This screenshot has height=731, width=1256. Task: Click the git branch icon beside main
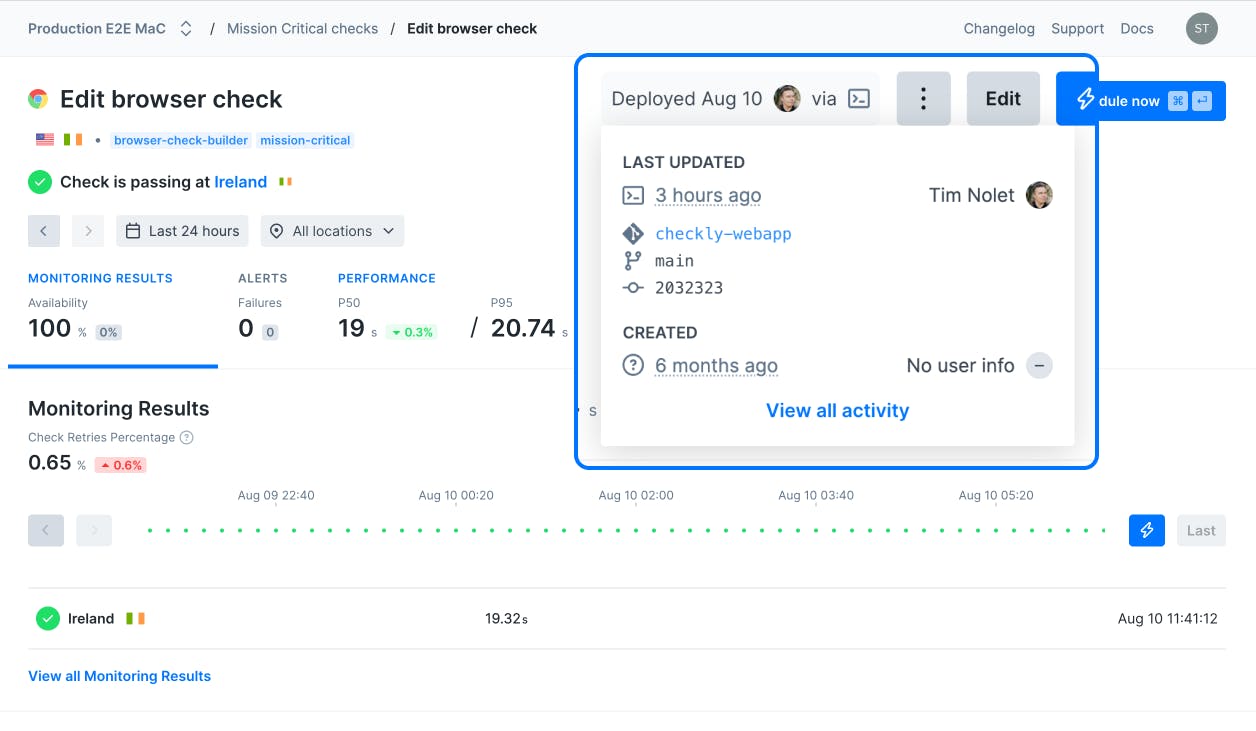(x=631, y=260)
